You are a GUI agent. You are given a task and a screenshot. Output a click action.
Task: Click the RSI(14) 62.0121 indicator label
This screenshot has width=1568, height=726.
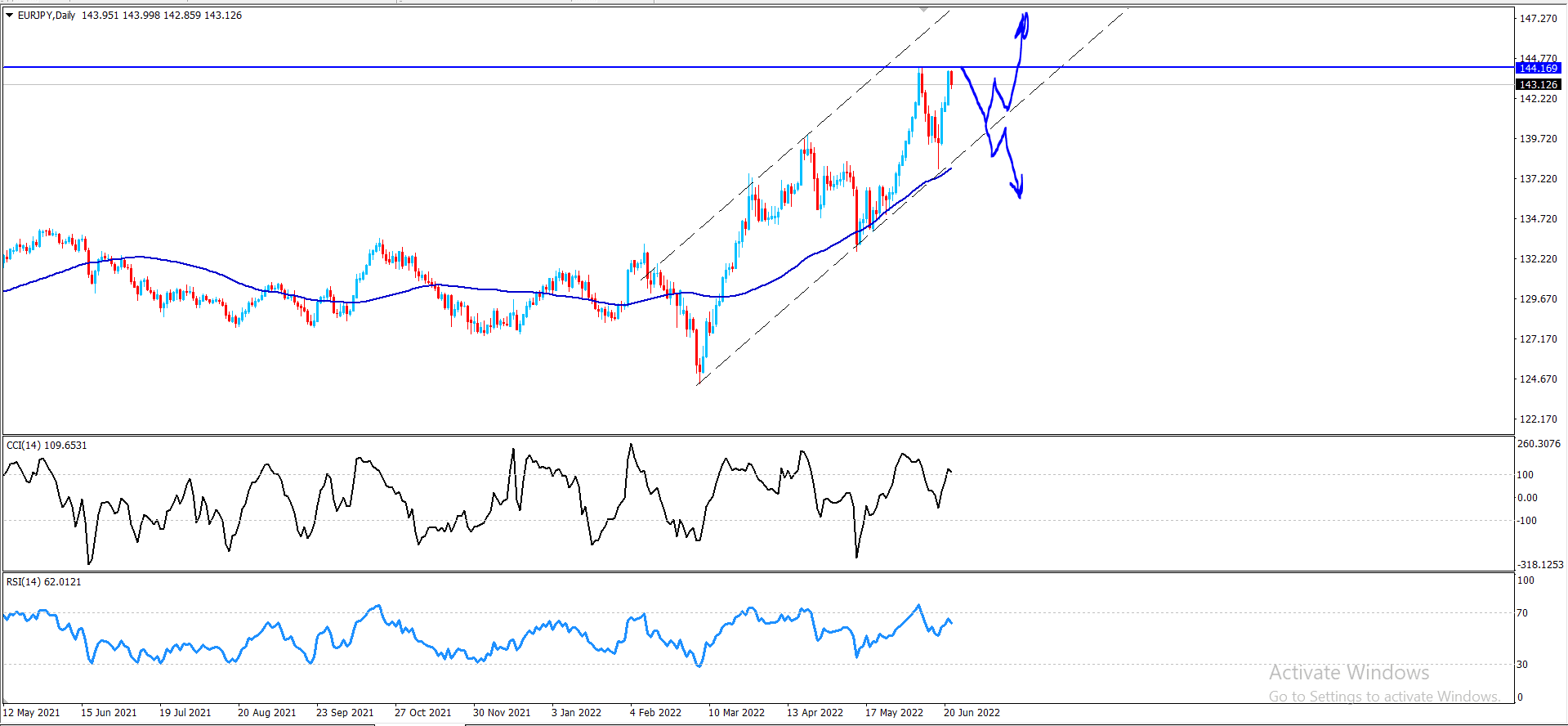tap(44, 582)
